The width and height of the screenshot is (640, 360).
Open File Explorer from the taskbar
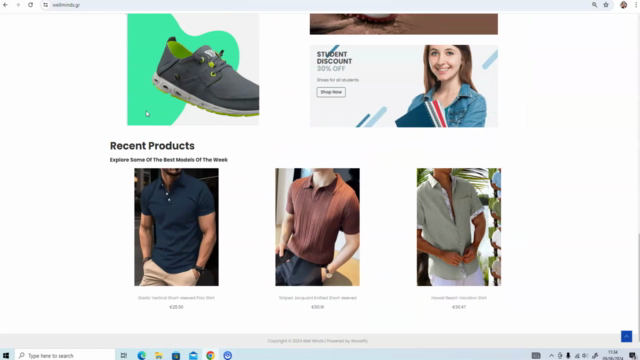pos(159,356)
